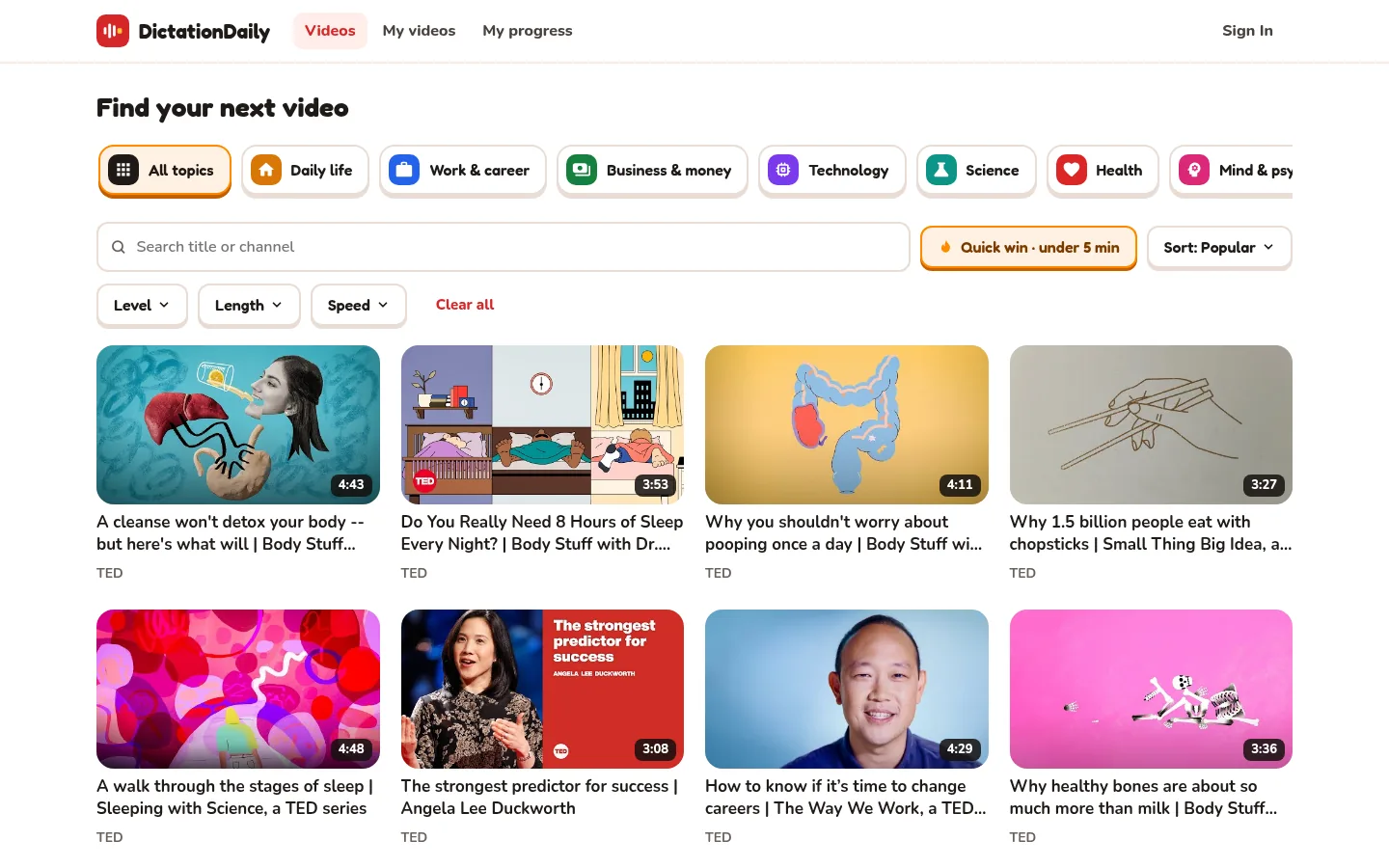
Task: Choose the Mind & psychology icon
Action: click(1194, 171)
